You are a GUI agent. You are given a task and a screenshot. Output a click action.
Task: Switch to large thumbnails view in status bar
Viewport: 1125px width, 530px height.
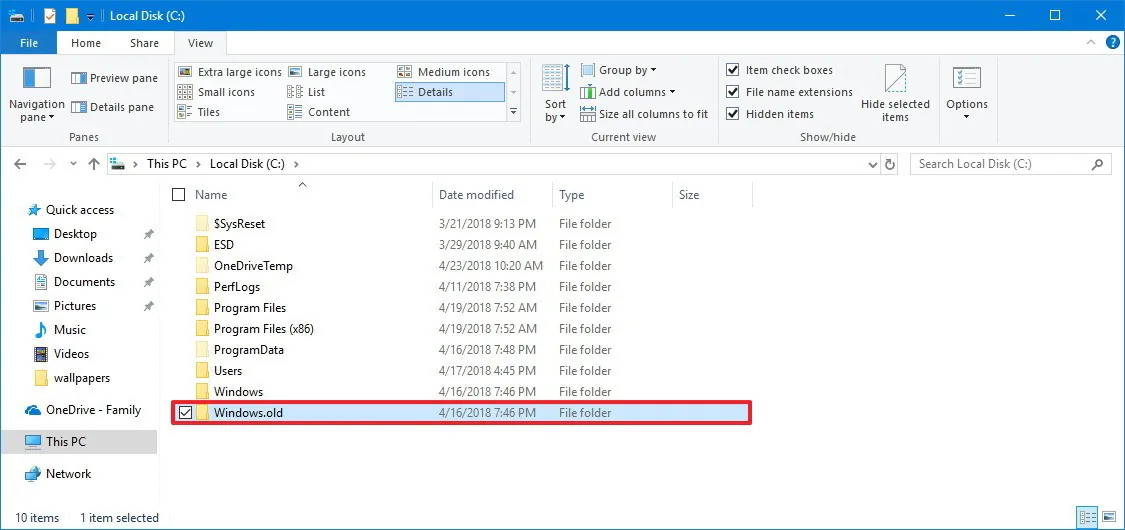(1108, 517)
